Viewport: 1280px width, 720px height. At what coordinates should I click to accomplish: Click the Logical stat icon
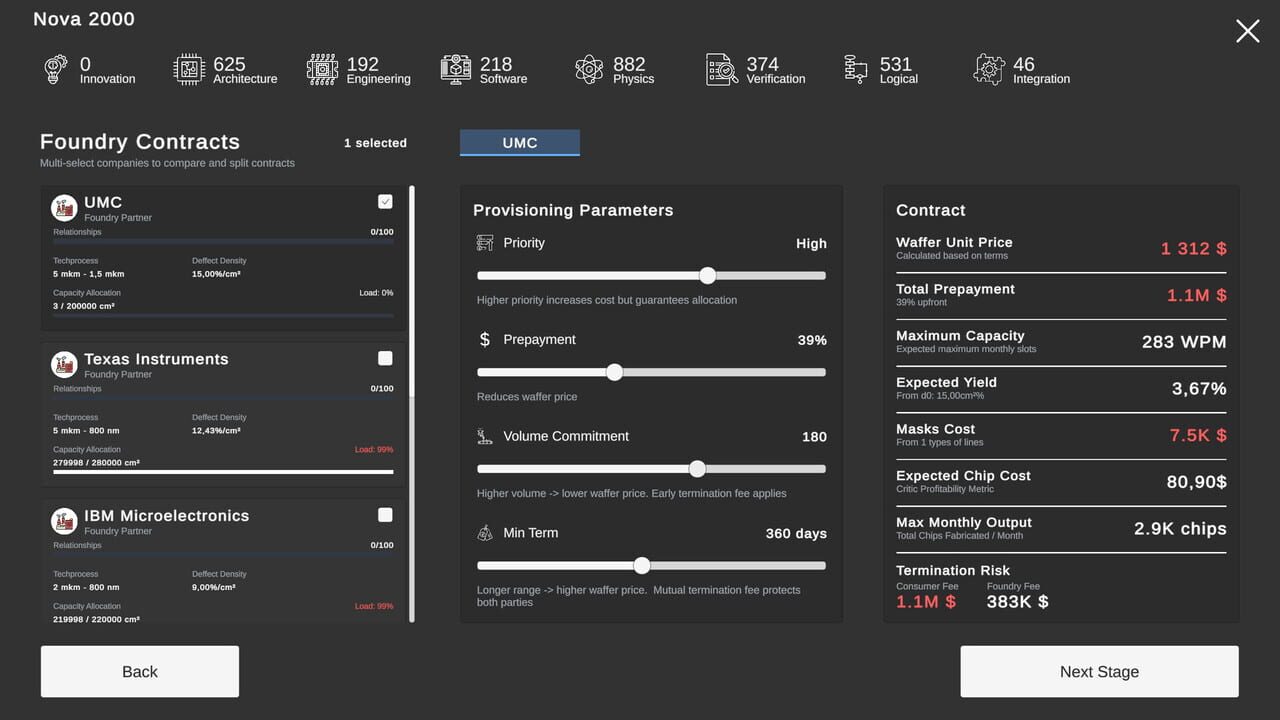tap(856, 70)
